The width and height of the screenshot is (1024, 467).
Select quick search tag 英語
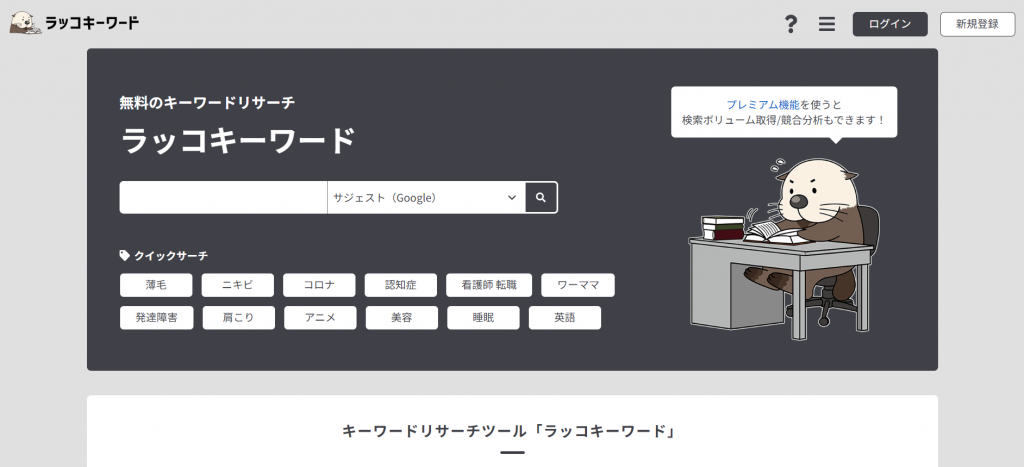click(x=565, y=318)
